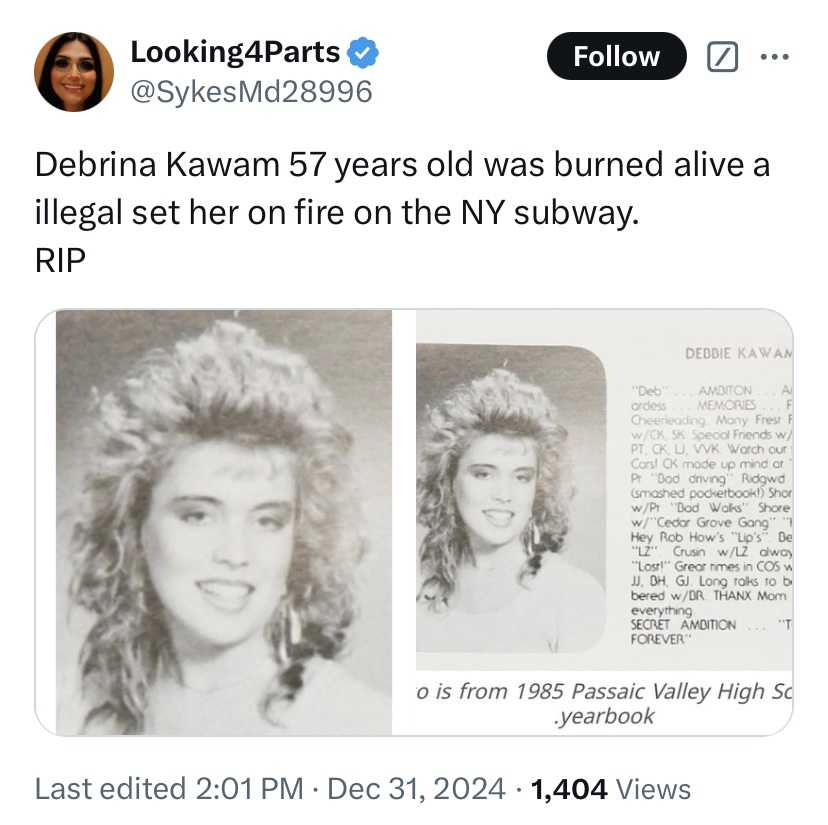Click the yearbook memories text block
This screenshot has height=825, width=828.
pyautogui.click(x=711, y=514)
